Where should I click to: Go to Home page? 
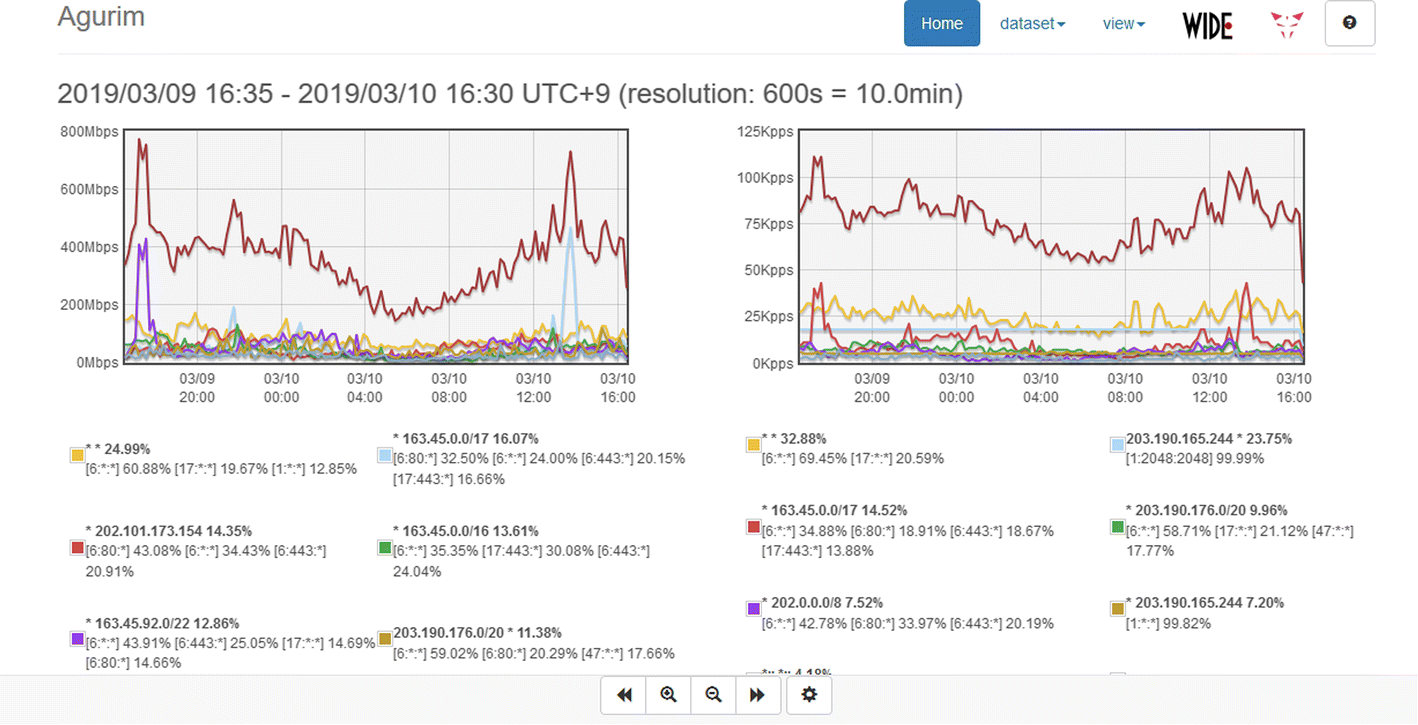tap(942, 23)
